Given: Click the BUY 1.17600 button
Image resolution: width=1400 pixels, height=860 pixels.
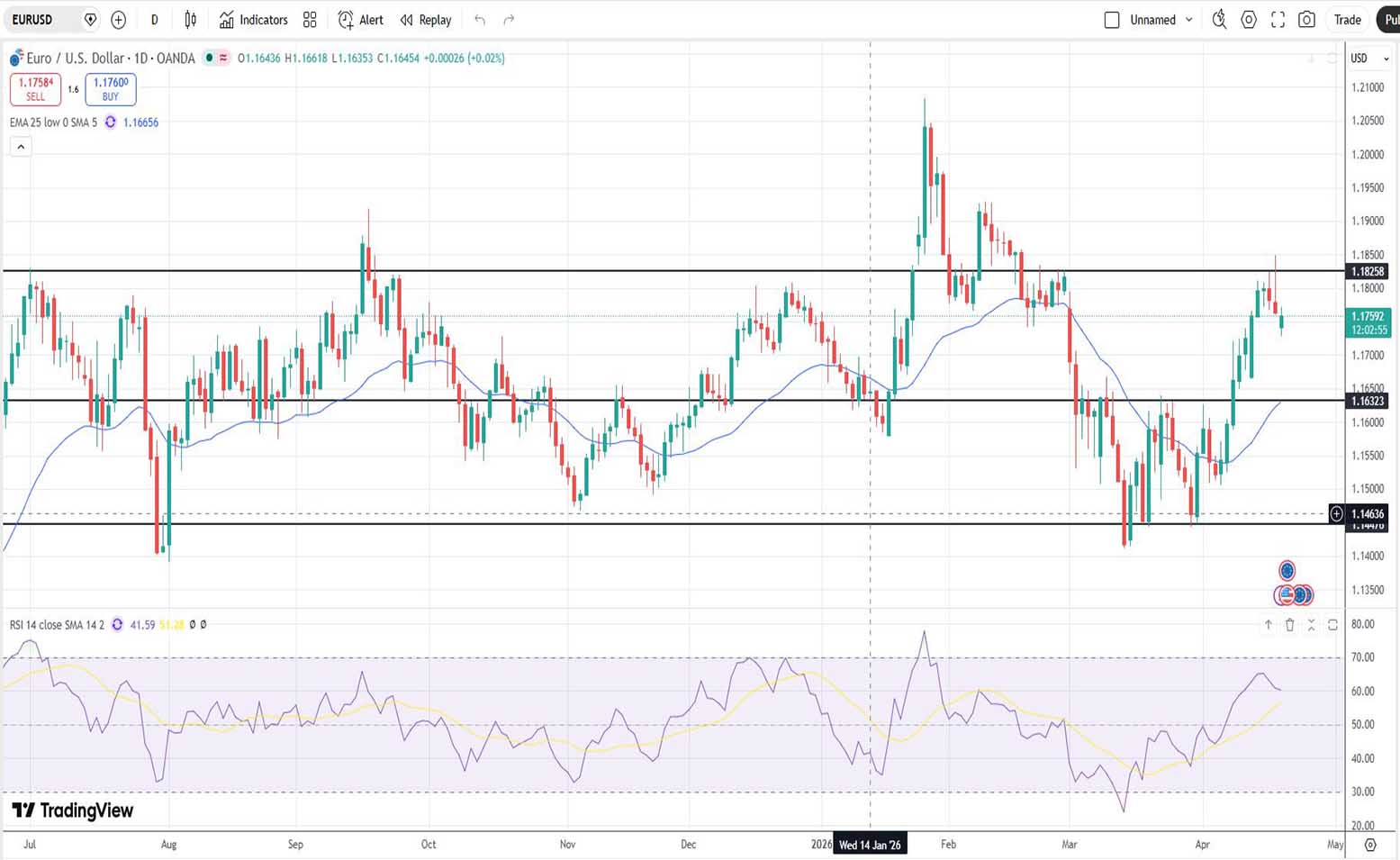Looking at the screenshot, I should tap(111, 89).
